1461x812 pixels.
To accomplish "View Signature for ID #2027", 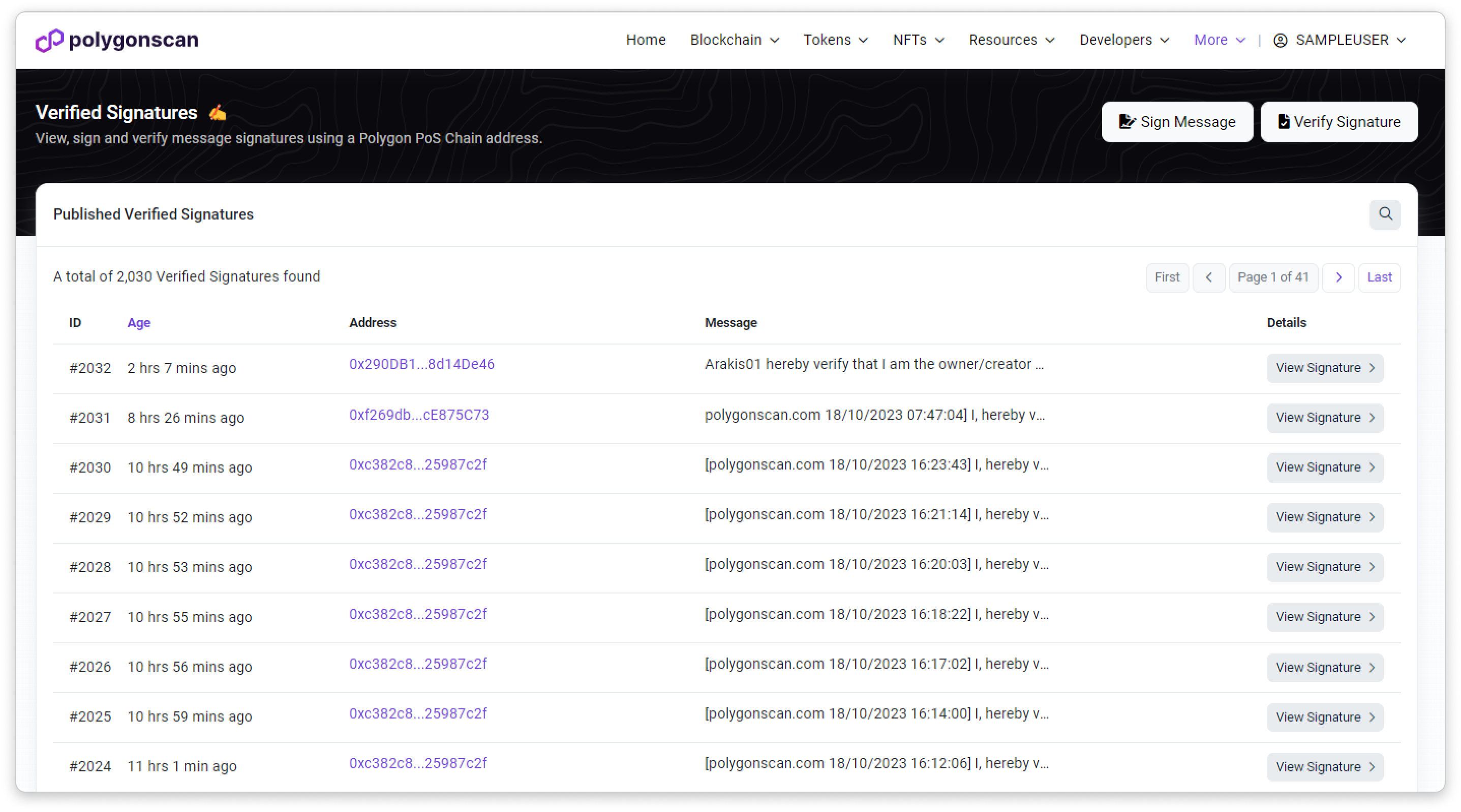I will pyautogui.click(x=1325, y=617).
